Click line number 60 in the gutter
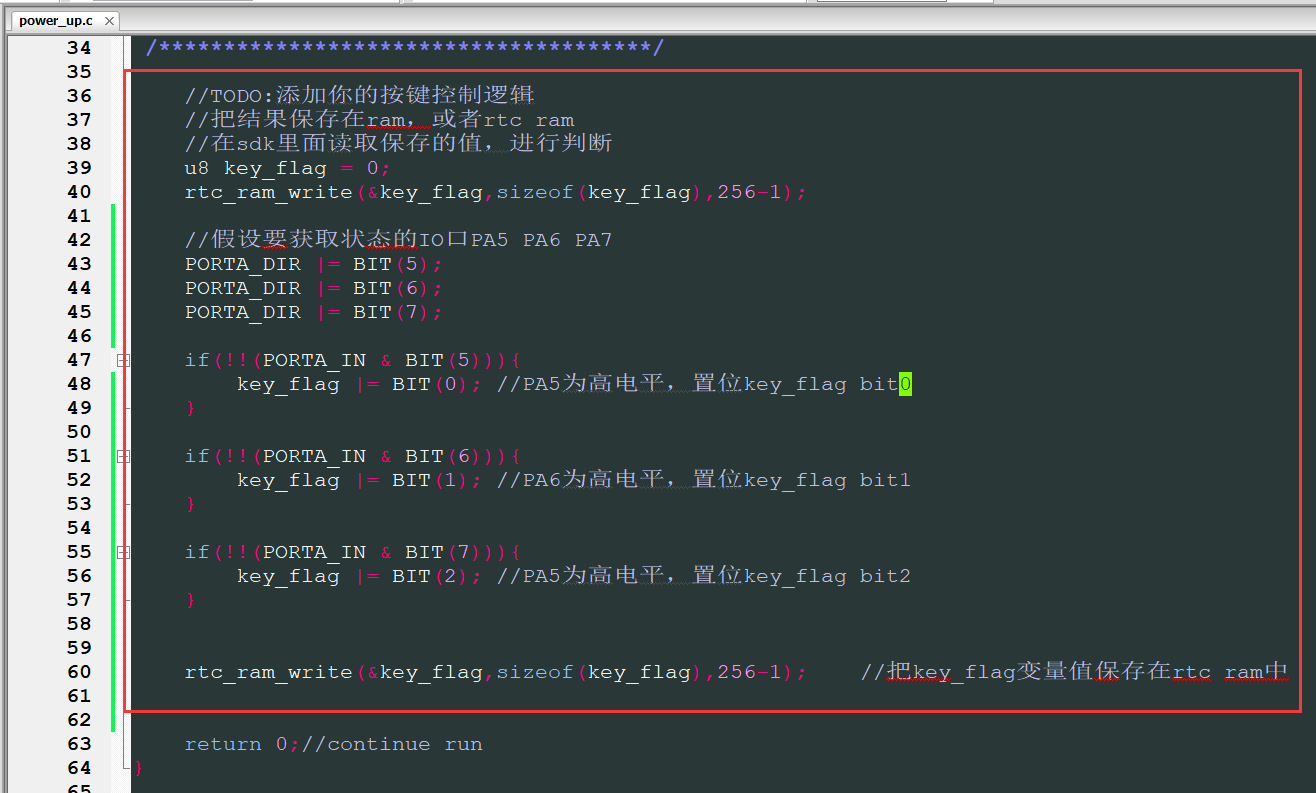Image resolution: width=1316 pixels, height=793 pixels. click(79, 672)
